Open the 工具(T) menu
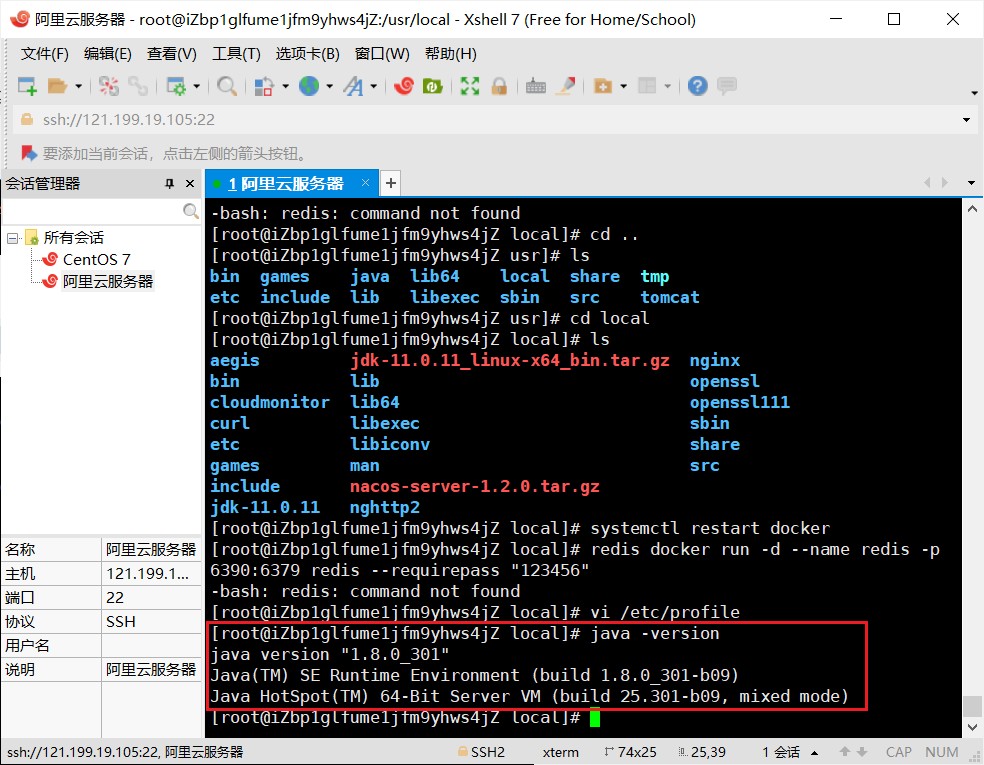The width and height of the screenshot is (984, 765). pos(236,54)
